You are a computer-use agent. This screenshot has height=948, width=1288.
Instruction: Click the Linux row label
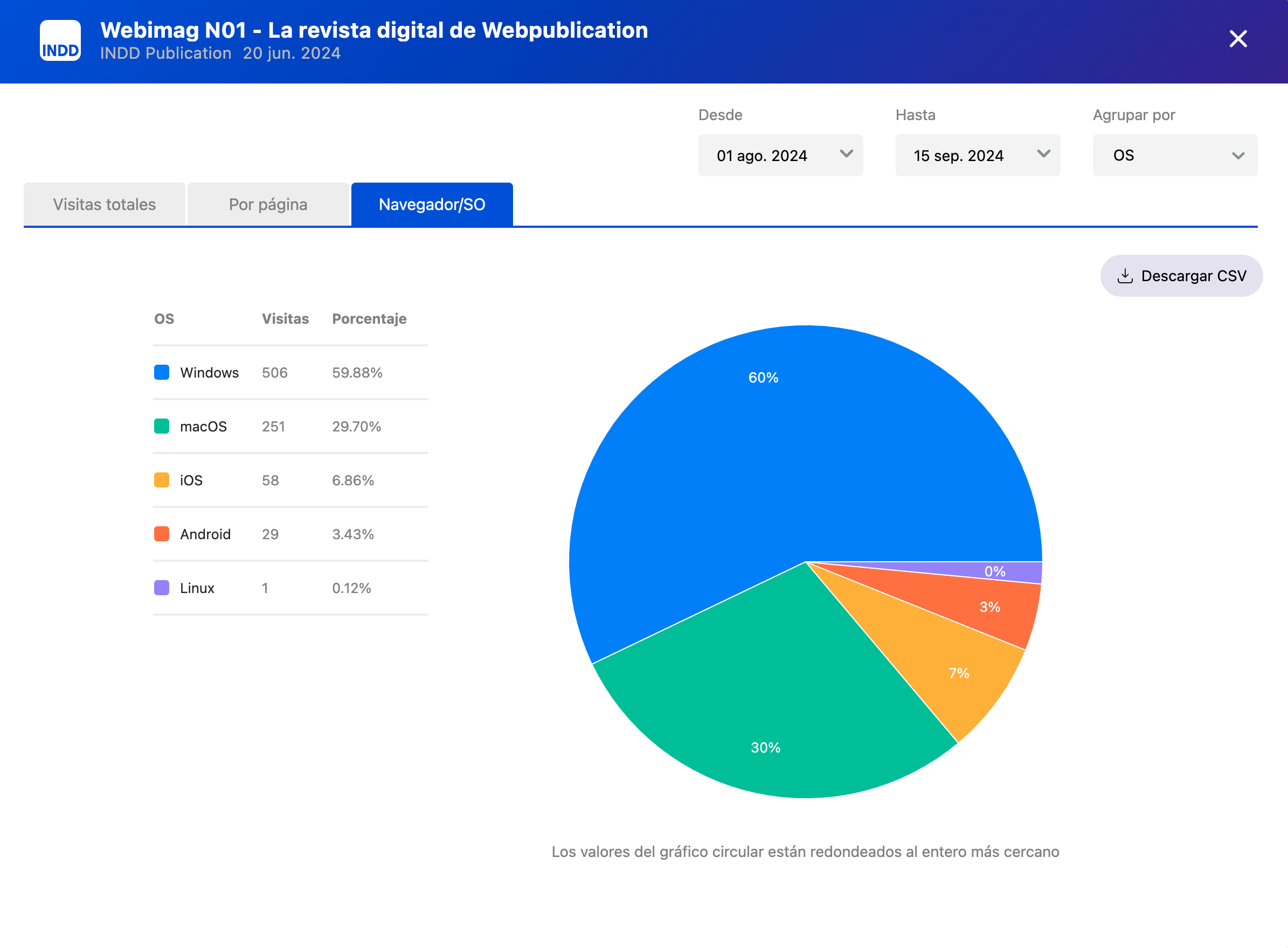[197, 589]
